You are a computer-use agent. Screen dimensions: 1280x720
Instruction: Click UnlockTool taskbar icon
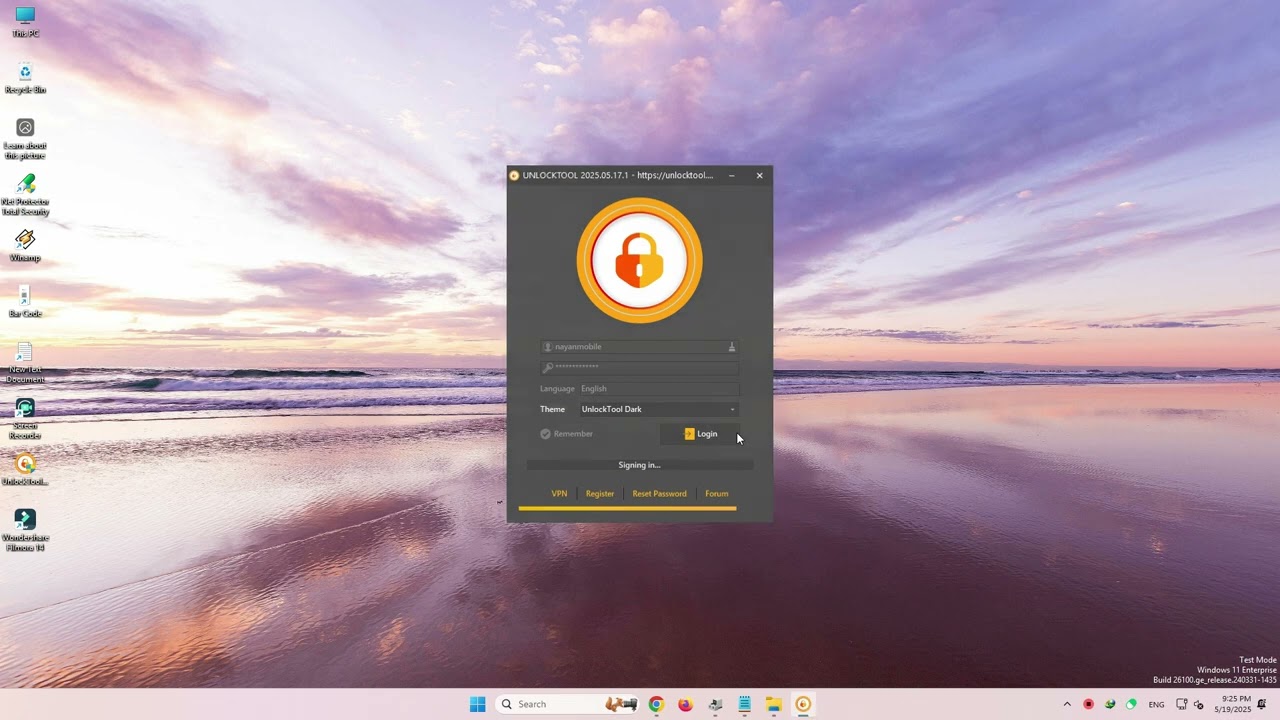803,704
